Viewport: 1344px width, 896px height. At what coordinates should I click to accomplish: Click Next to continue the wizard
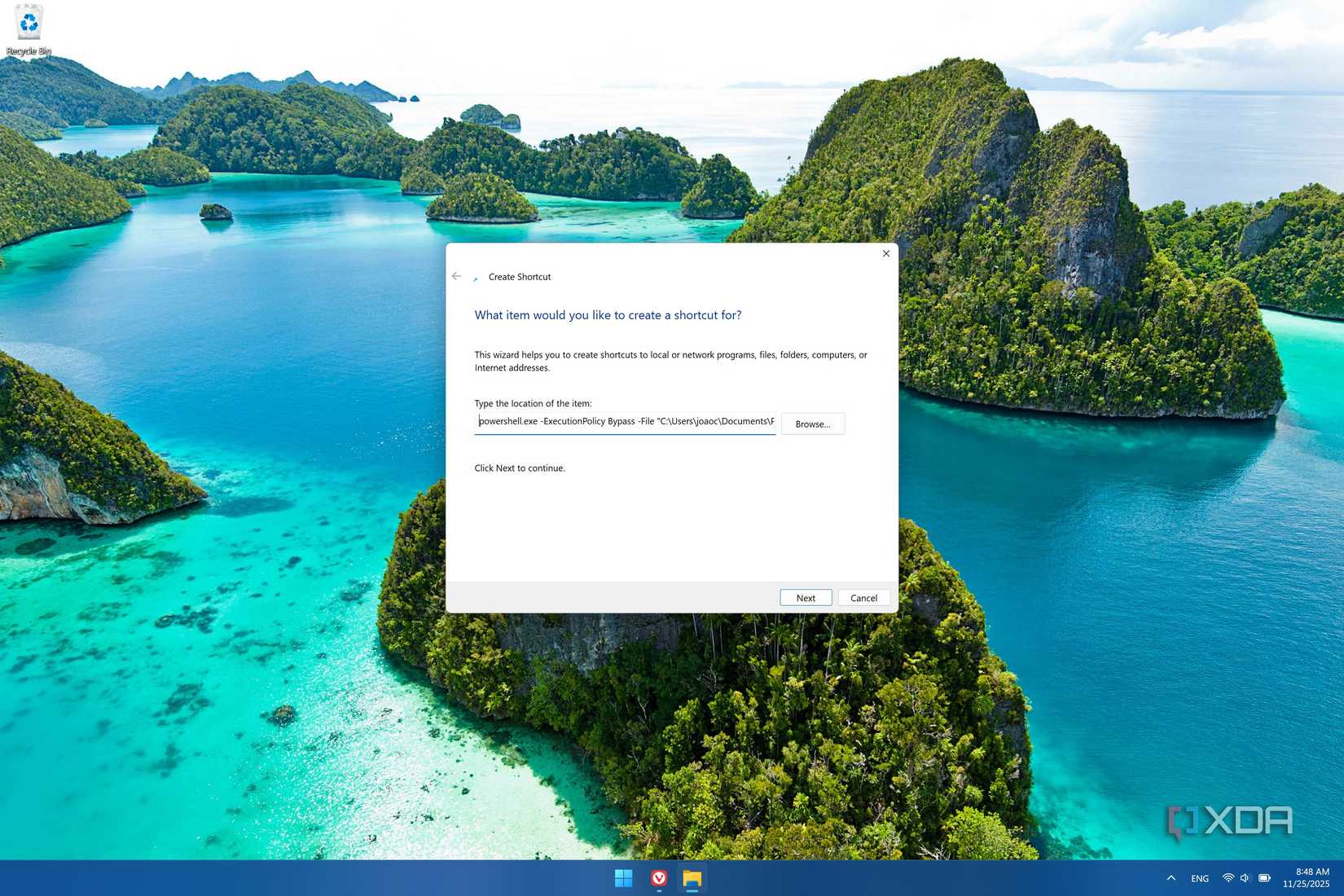coord(805,597)
